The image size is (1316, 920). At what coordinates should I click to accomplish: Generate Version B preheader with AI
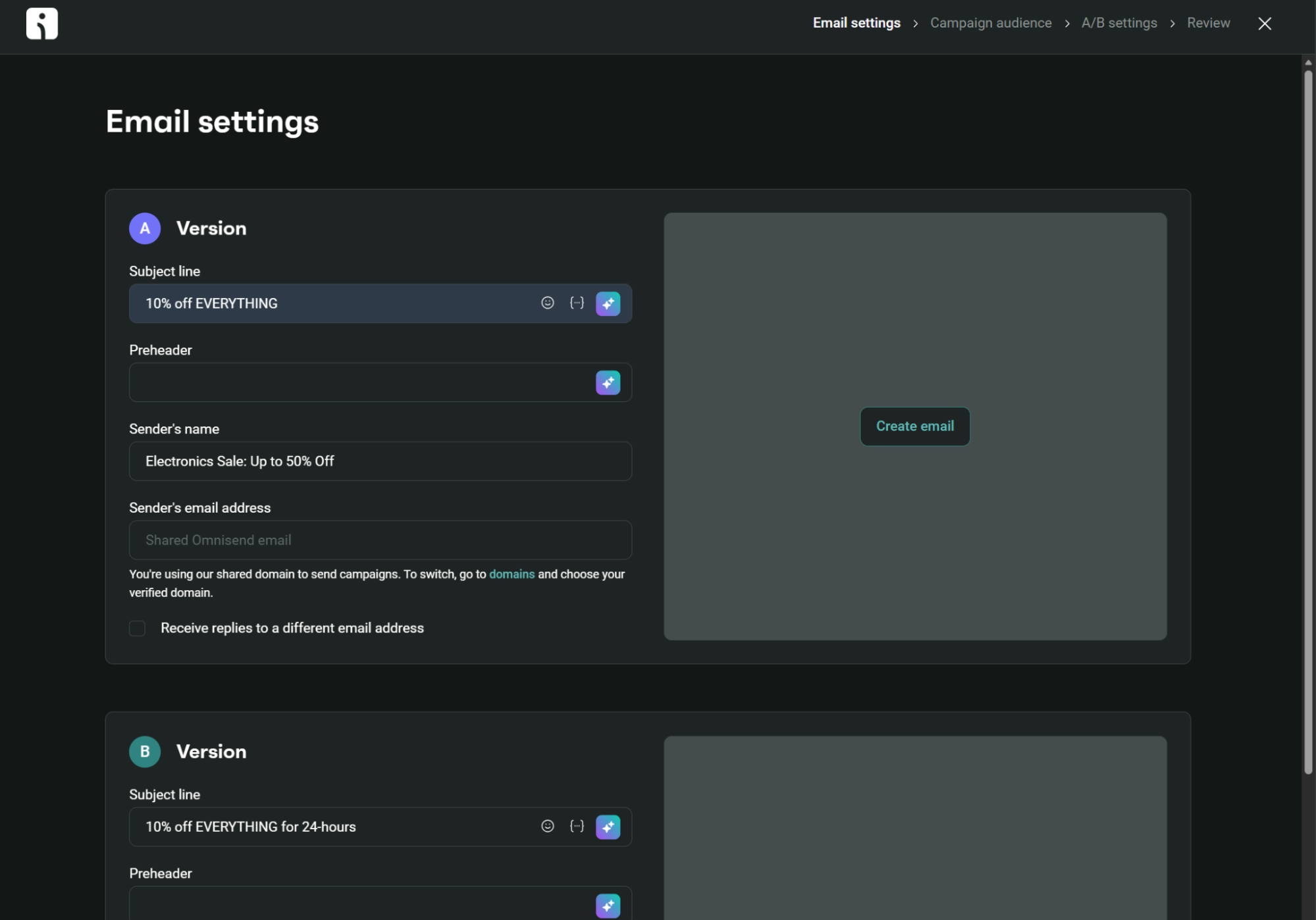[608, 906]
